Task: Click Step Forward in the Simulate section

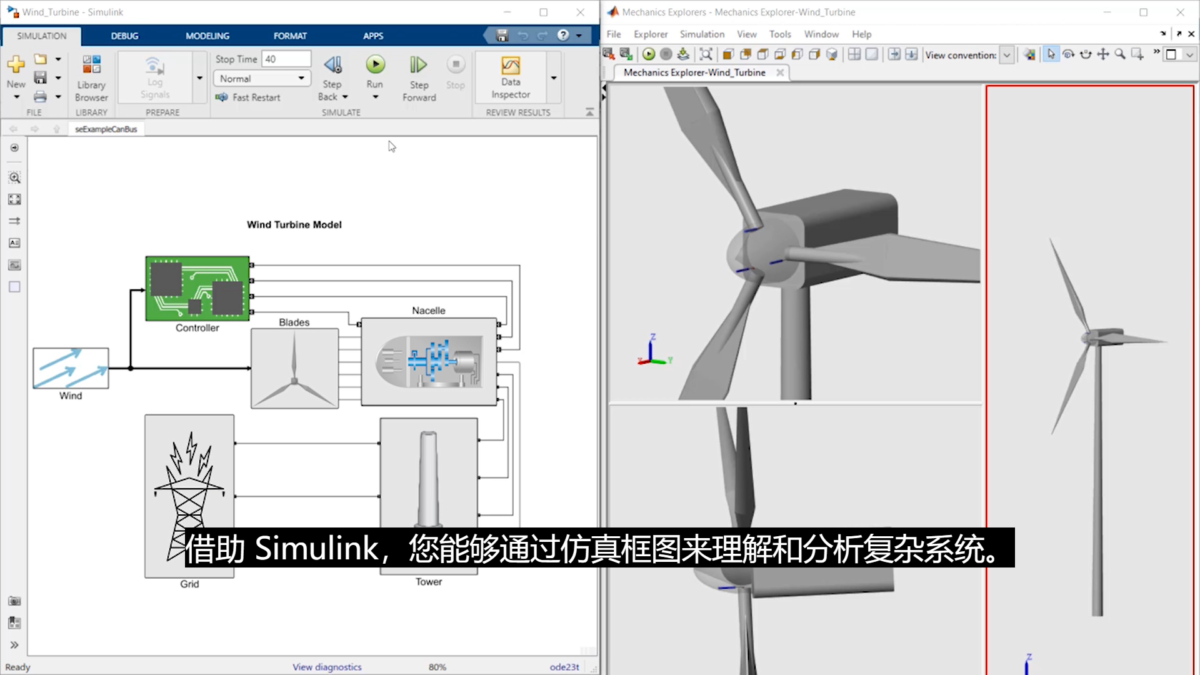Action: tap(419, 78)
